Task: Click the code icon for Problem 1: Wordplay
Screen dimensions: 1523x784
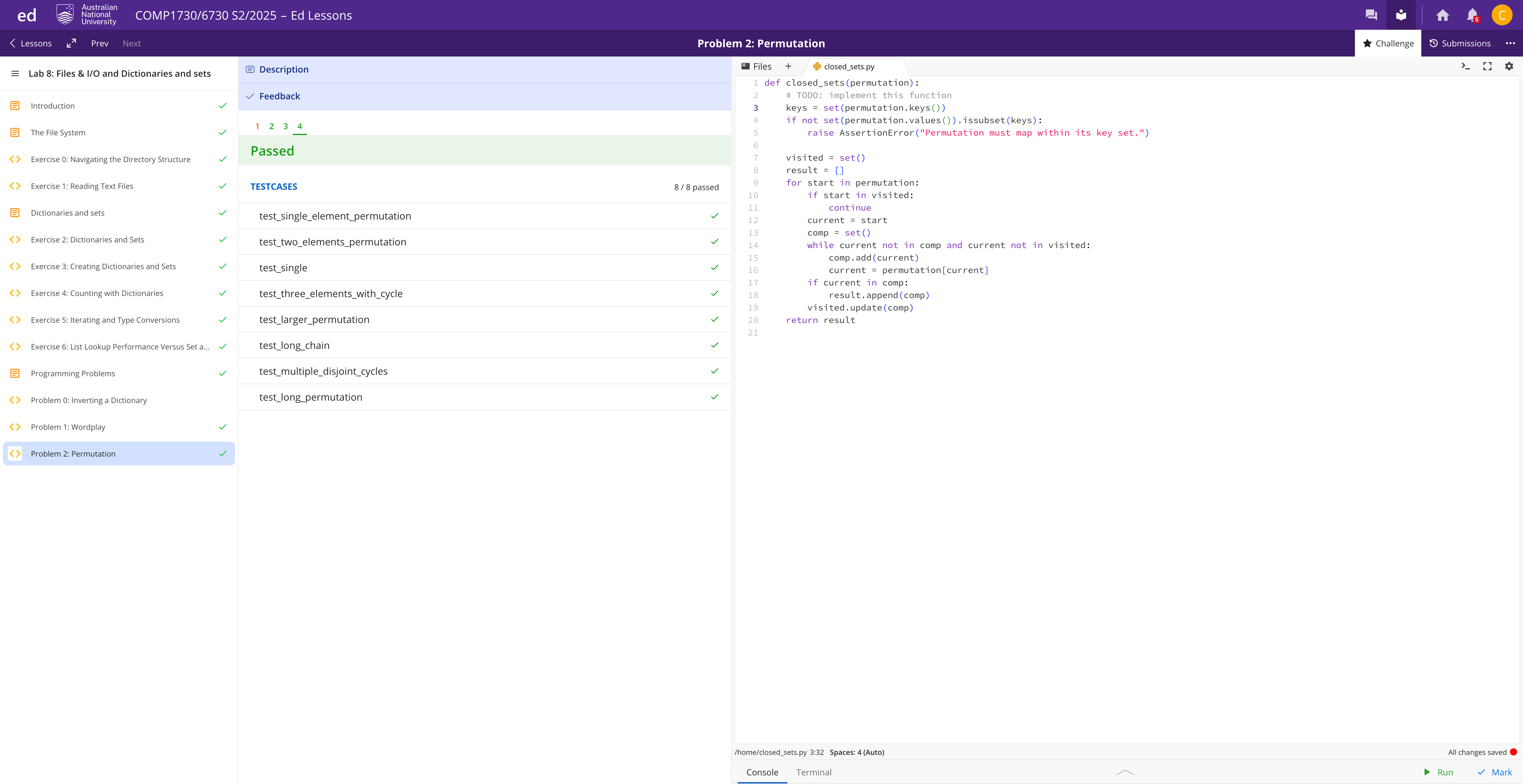Action: 15,427
